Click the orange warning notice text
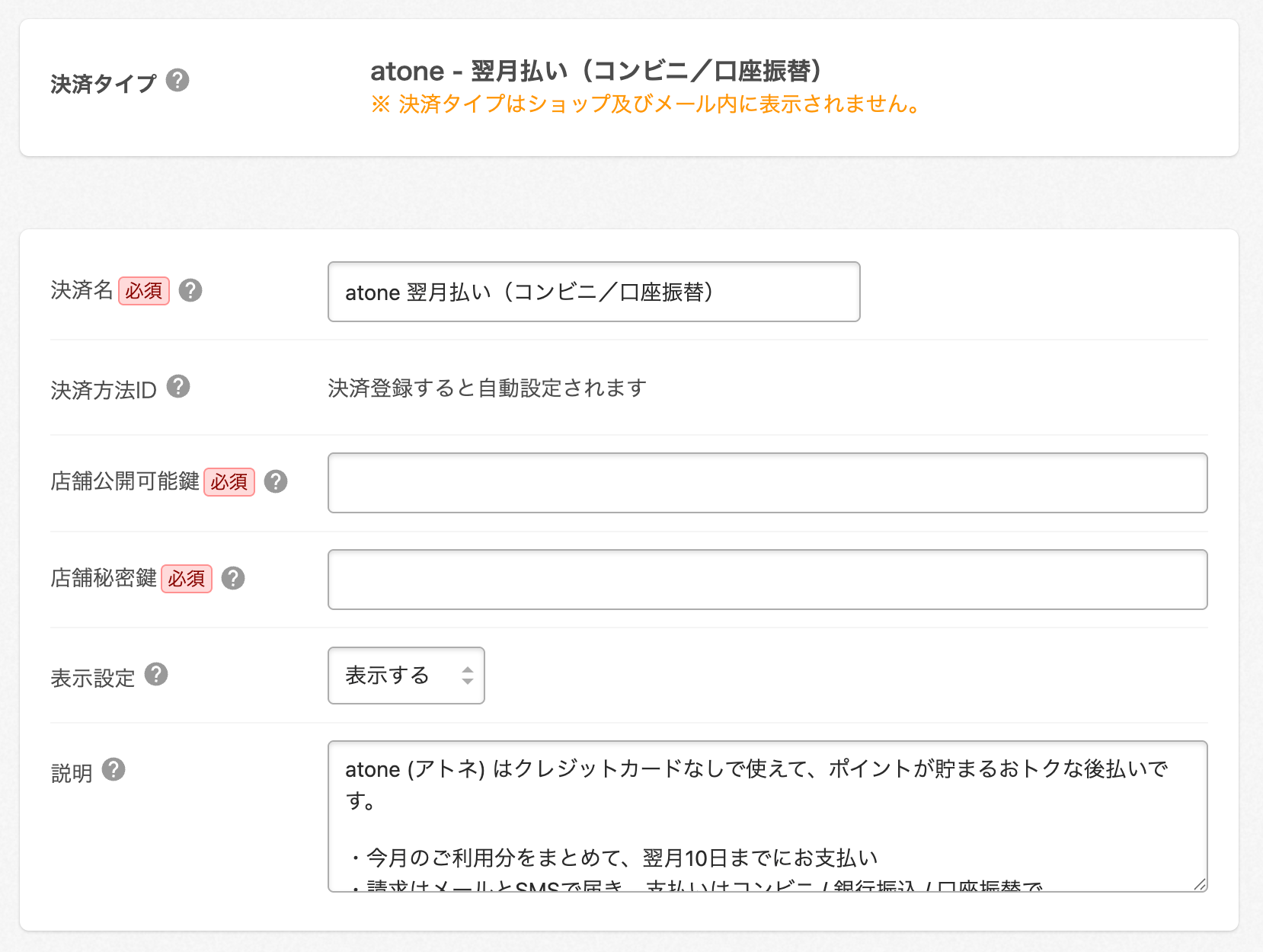The height and width of the screenshot is (952, 1263). 644,105
